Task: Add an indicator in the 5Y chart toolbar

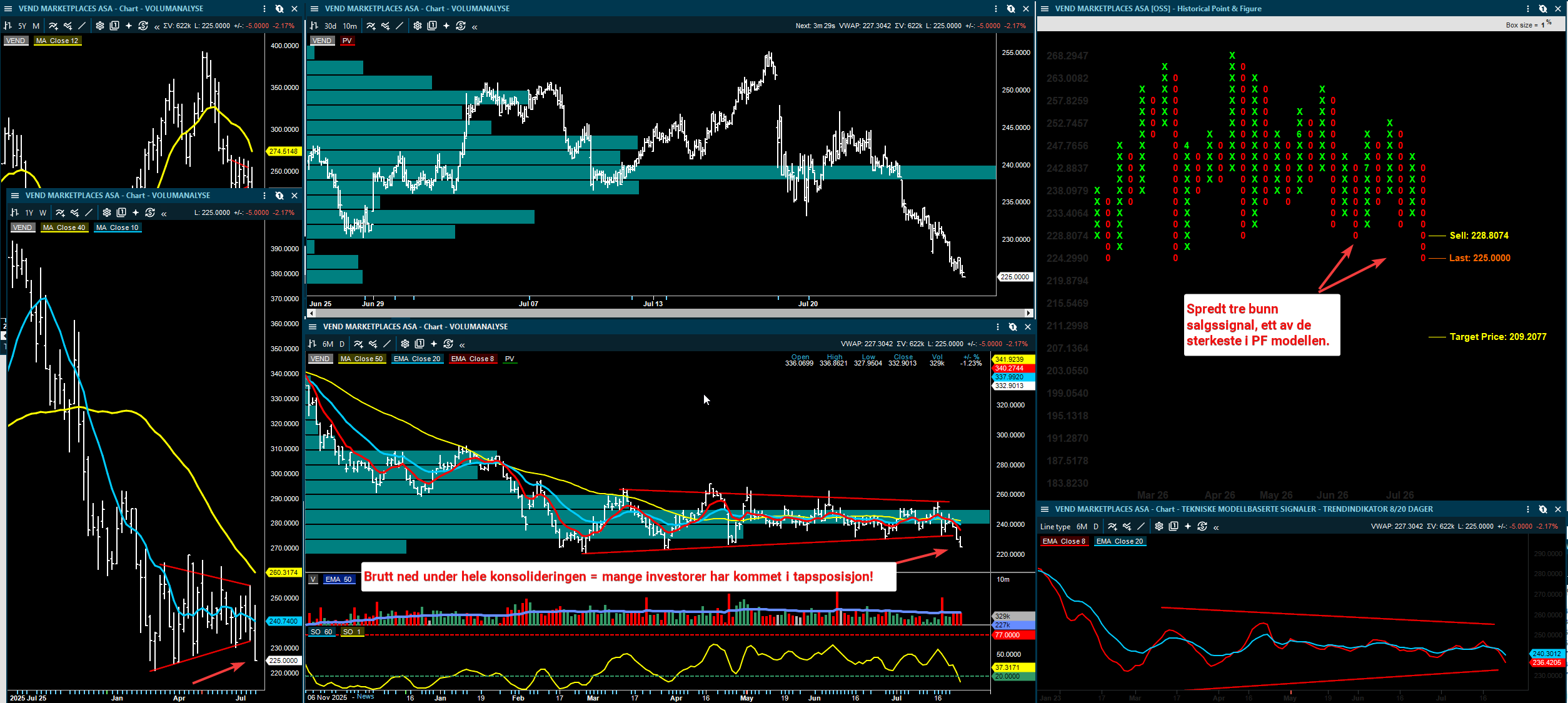Action: [x=53, y=26]
